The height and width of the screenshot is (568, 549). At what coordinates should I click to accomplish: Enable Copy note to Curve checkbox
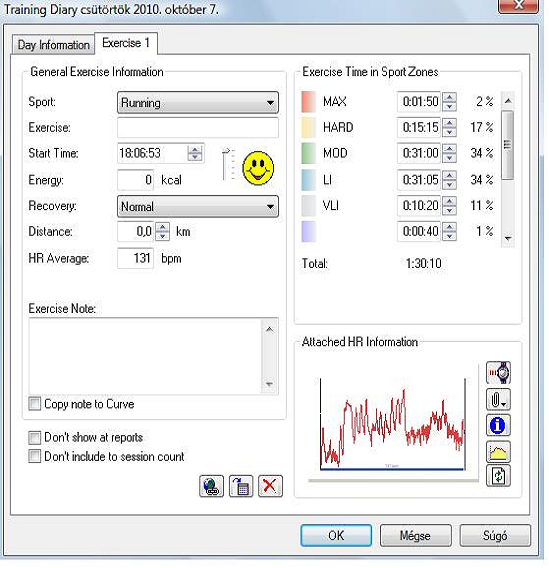pyautogui.click(x=35, y=404)
